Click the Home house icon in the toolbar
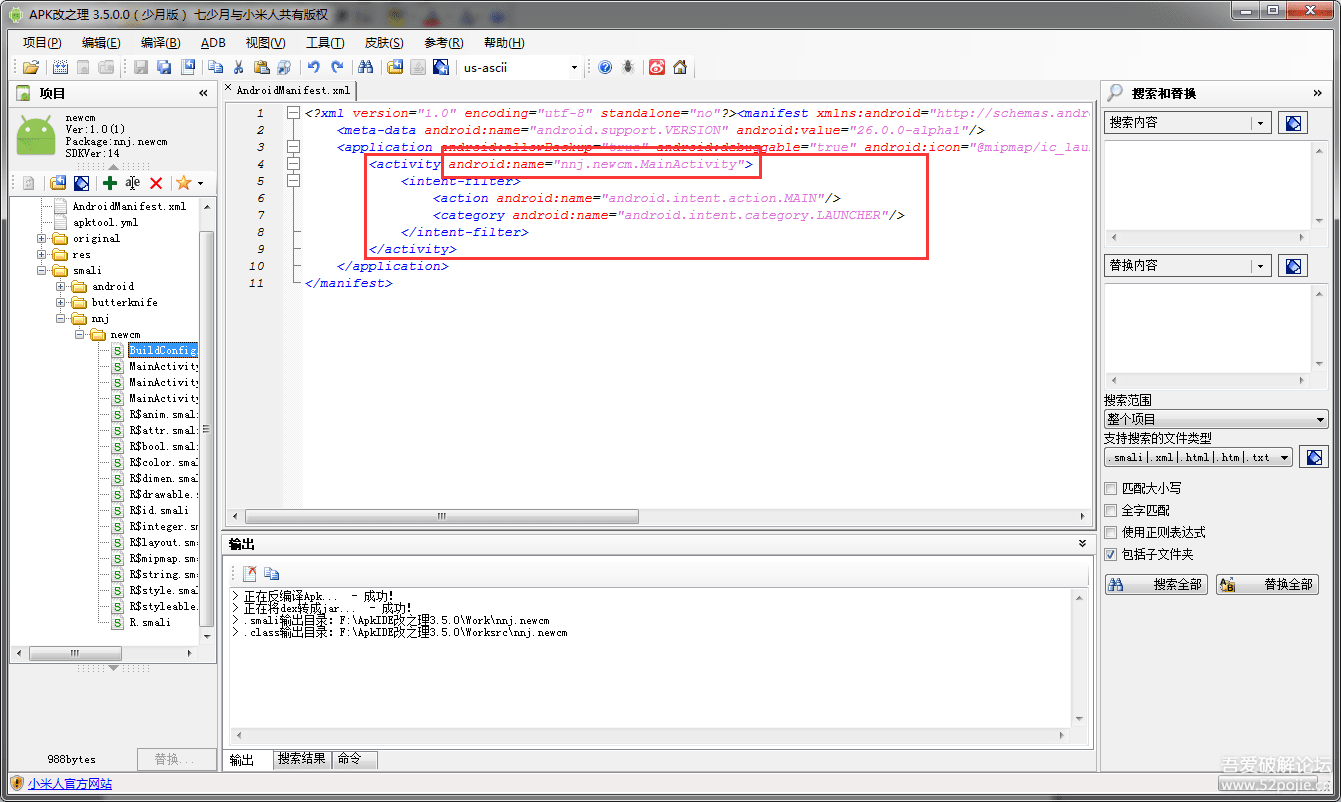1341x802 pixels. [x=680, y=67]
